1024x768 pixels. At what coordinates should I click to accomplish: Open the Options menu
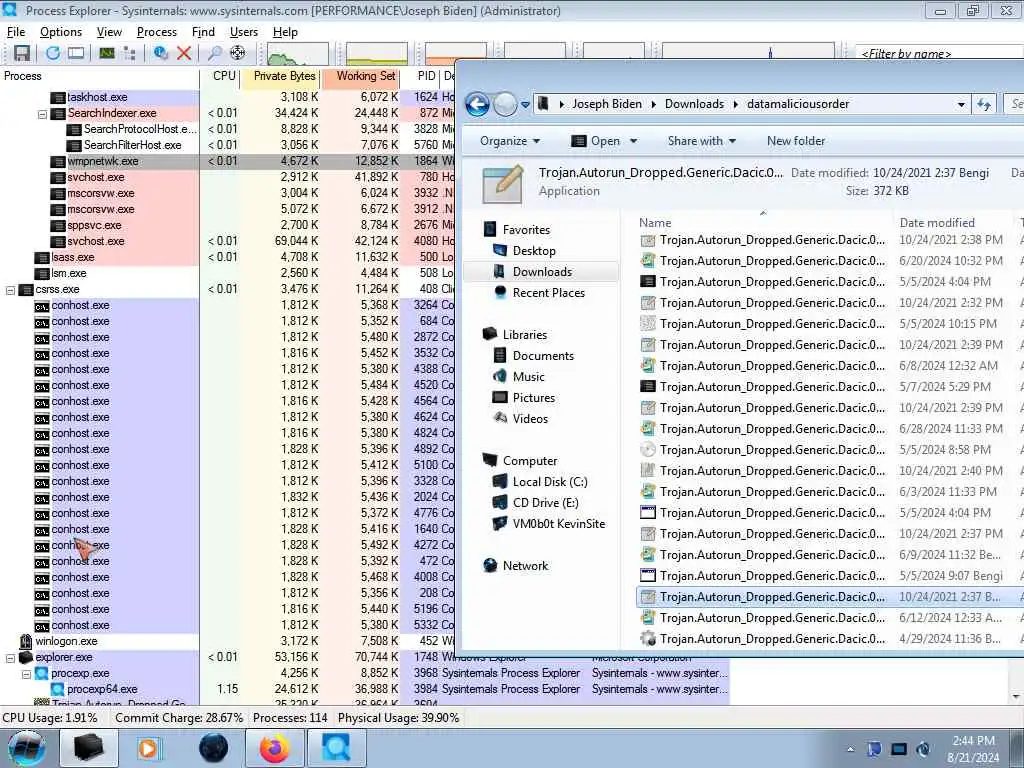point(61,32)
